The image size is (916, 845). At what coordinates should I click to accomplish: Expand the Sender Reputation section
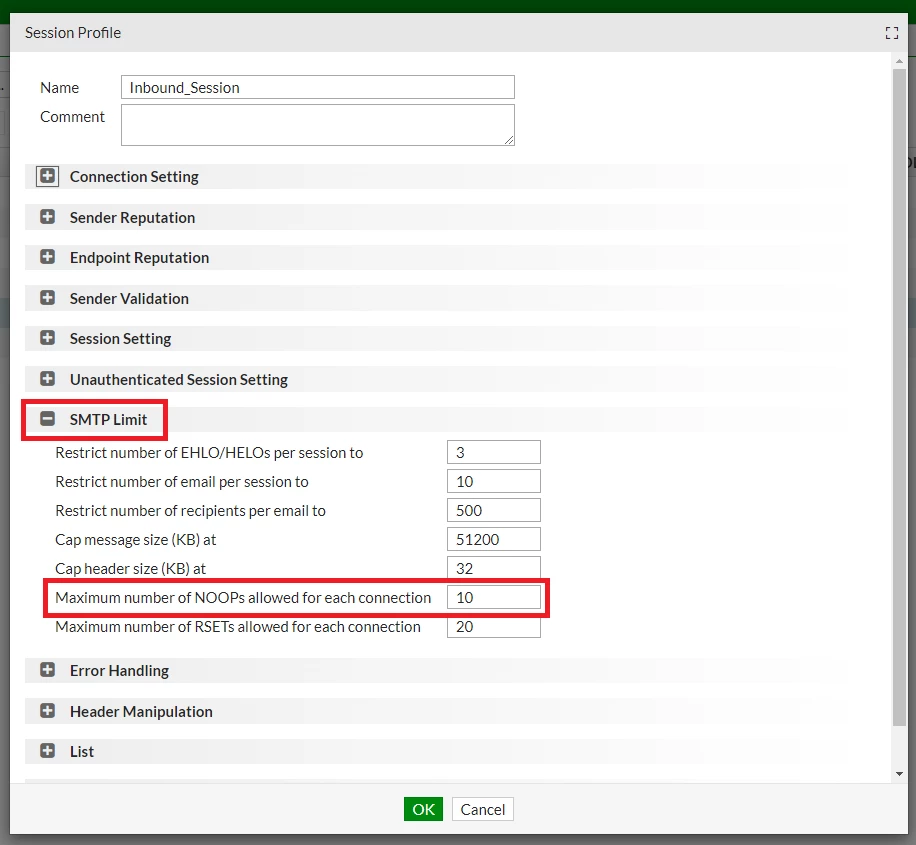[x=47, y=217]
